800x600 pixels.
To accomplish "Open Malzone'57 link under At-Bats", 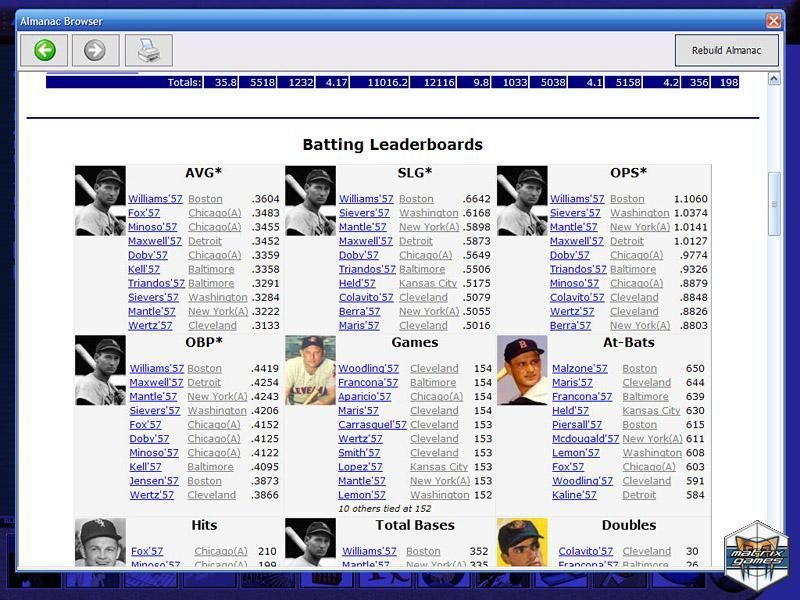I will (580, 368).
